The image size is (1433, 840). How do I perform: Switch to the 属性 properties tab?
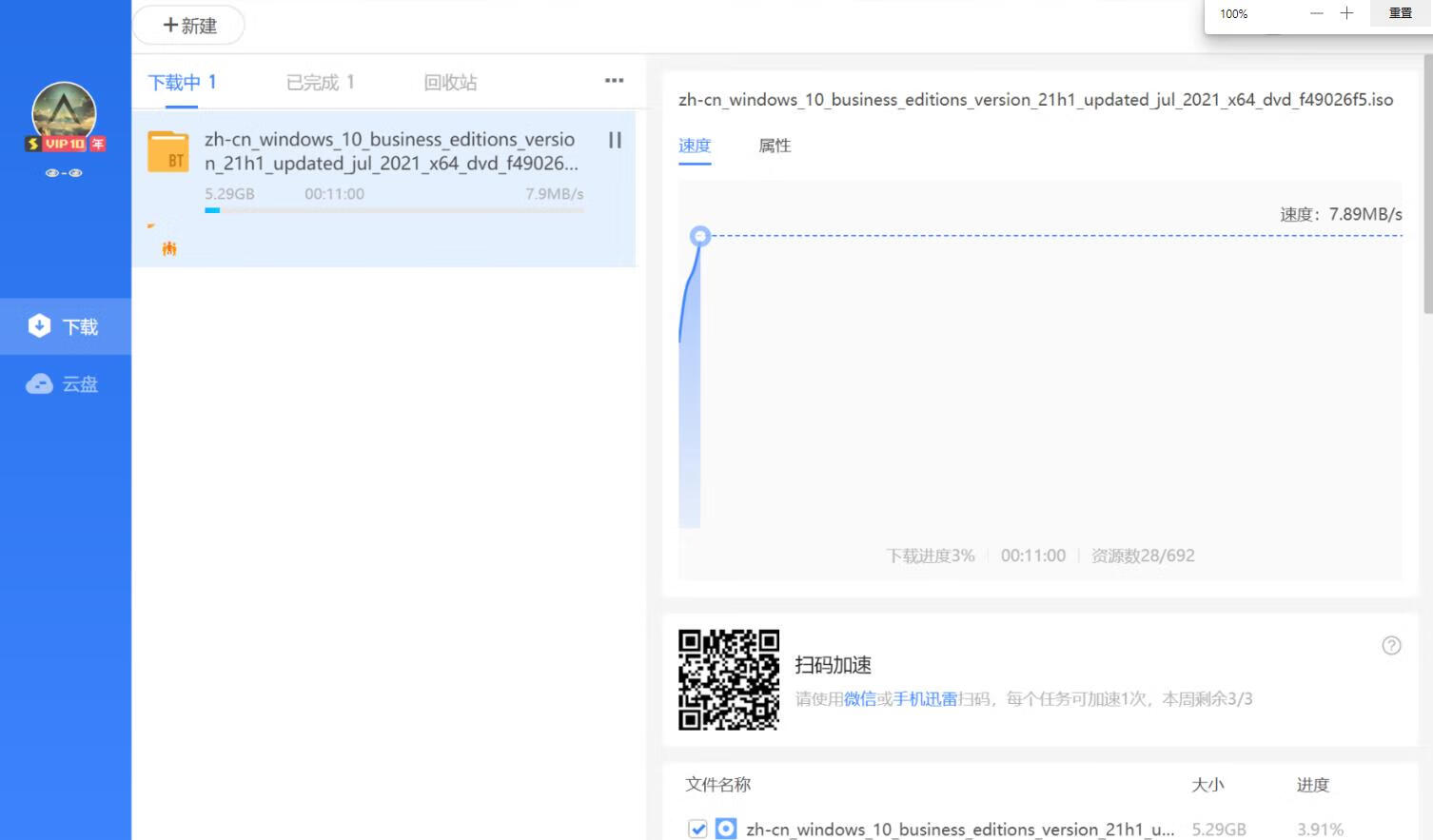[x=775, y=146]
